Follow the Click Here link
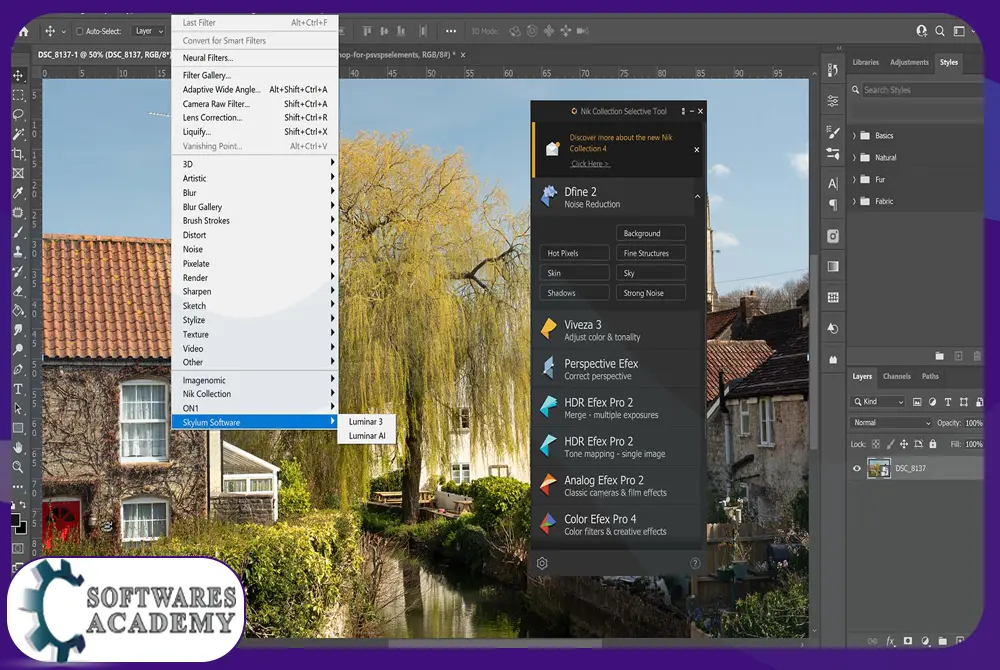Screen dimensions: 1000x670 pos(590,164)
